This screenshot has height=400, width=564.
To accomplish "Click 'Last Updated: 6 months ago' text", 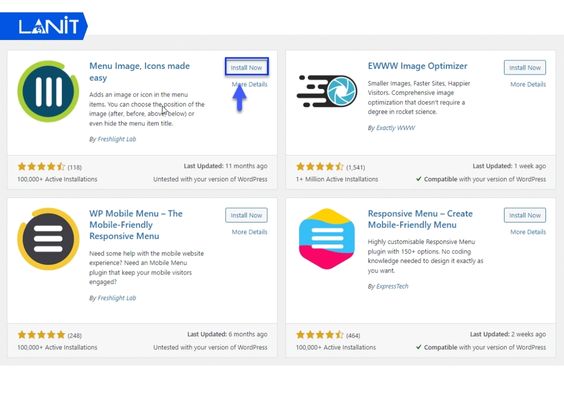I will click(227, 334).
